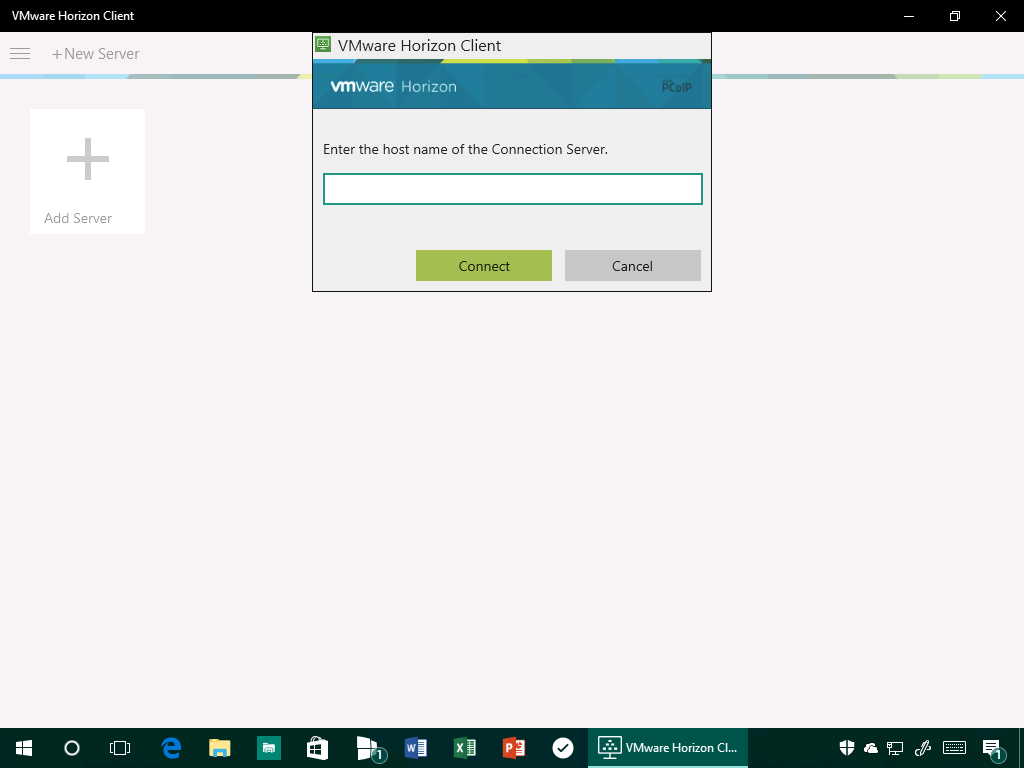Open Task View on the taskbar

click(120, 748)
